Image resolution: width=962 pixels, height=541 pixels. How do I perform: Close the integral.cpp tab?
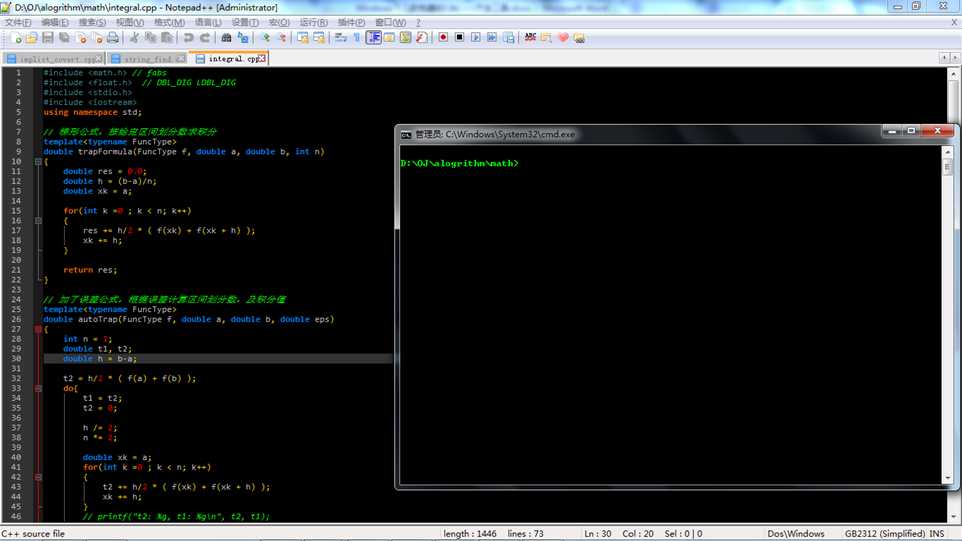262,59
